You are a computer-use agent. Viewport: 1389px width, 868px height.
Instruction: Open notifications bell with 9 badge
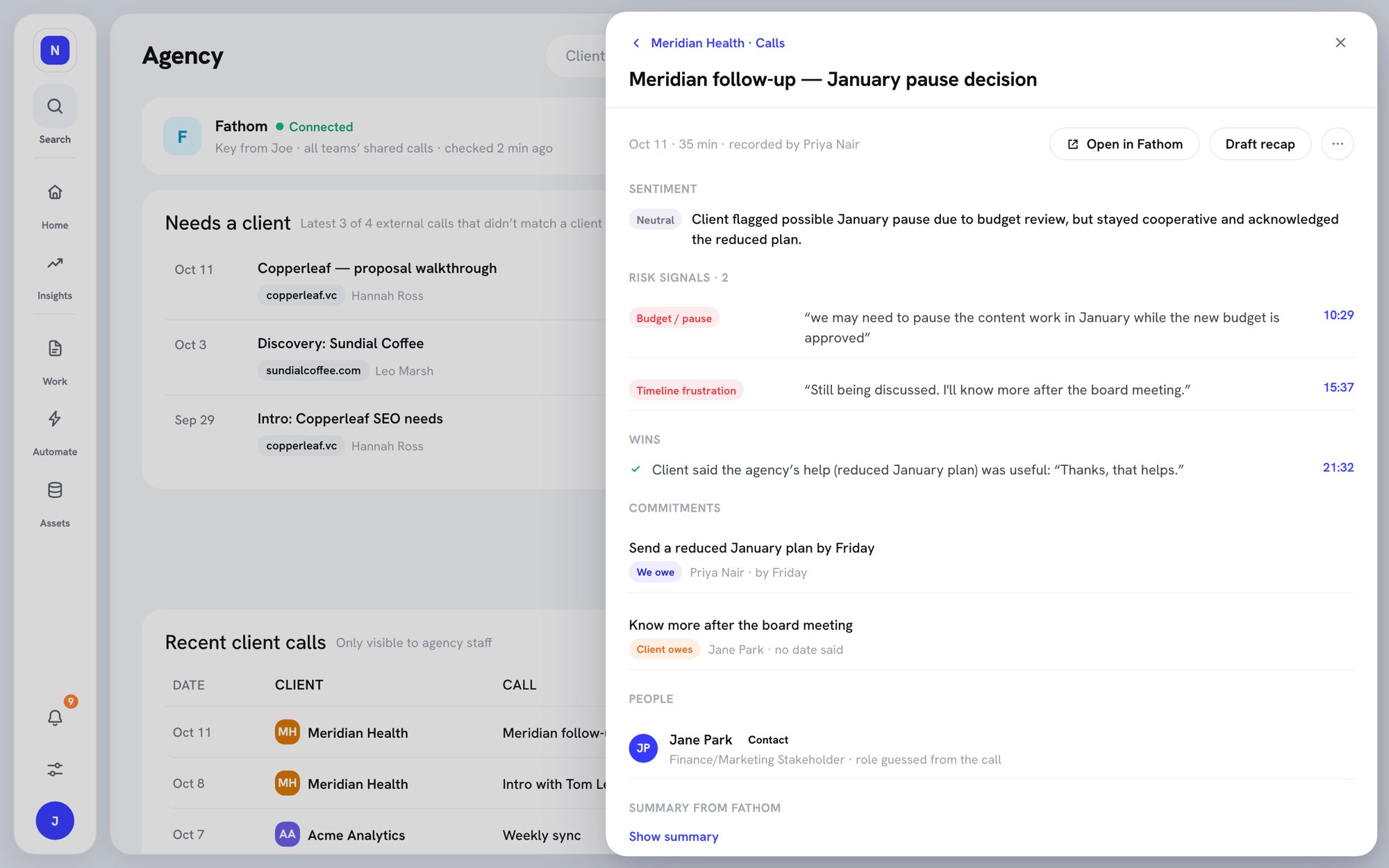click(55, 717)
